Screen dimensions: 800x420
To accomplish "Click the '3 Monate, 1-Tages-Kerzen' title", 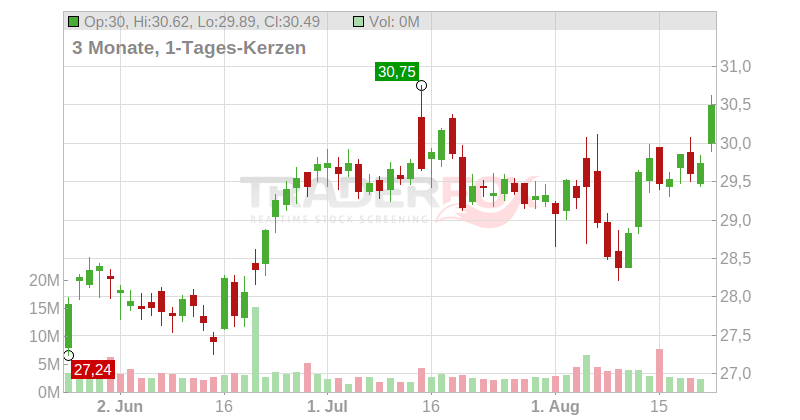I will pos(189,47).
